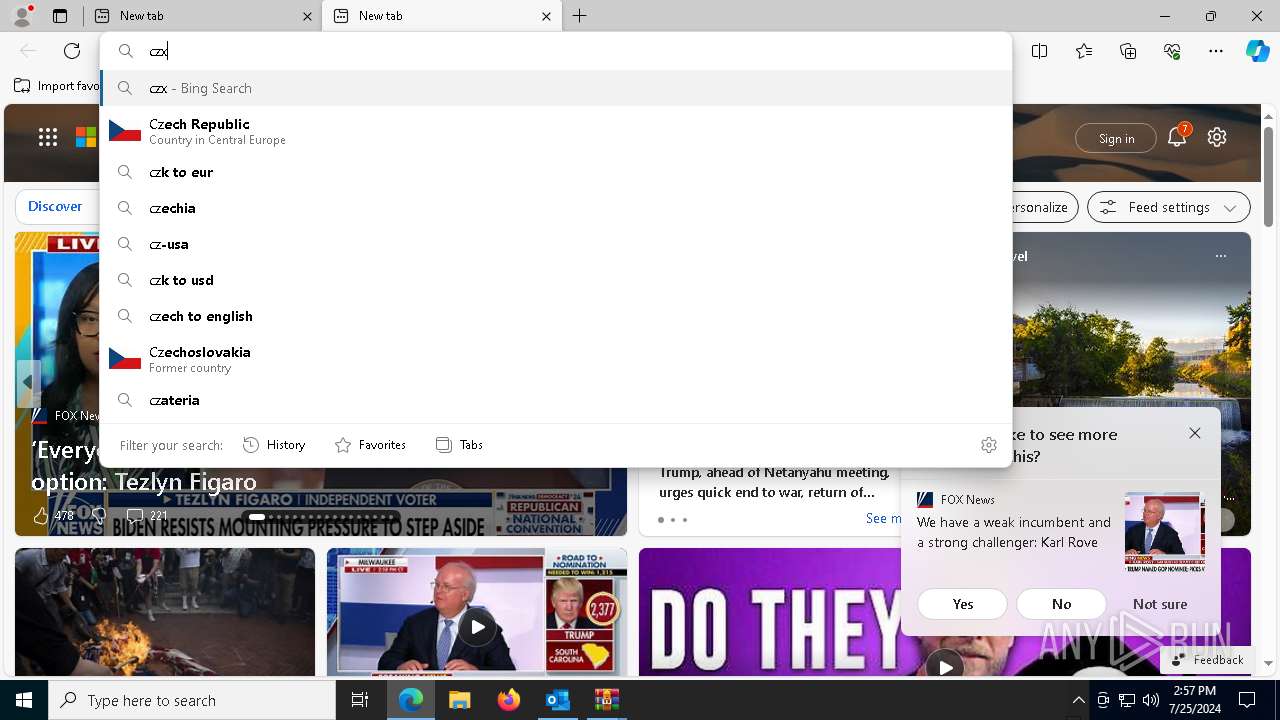This screenshot has height=720, width=1280.
Task: Select 'cz-usa' suggestion
Action: point(556,244)
